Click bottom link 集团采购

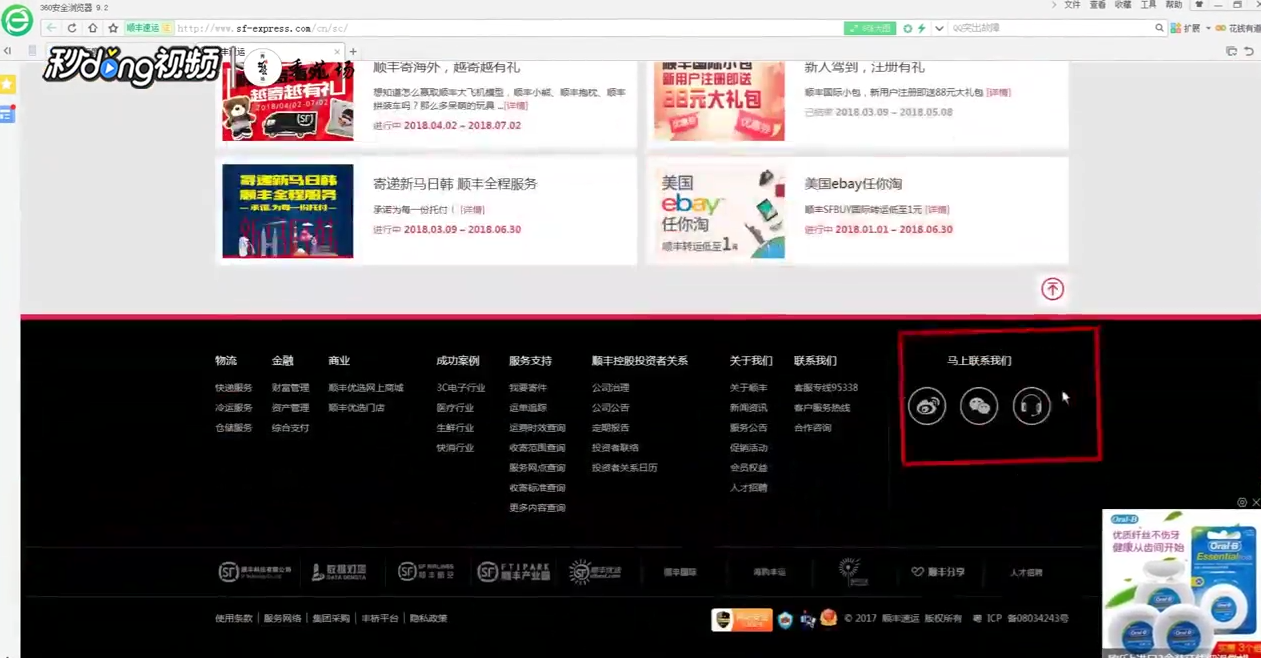pyautogui.click(x=331, y=619)
